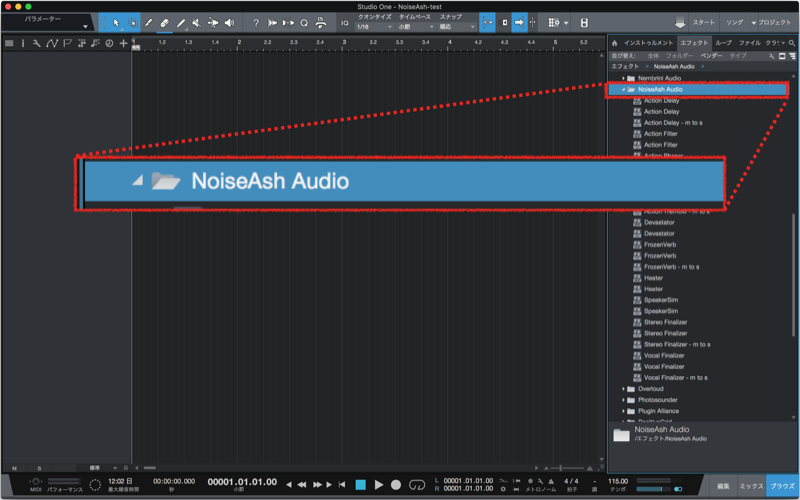800x500 pixels.
Task: Expand the Plugin Alliance folder
Action: point(623,411)
